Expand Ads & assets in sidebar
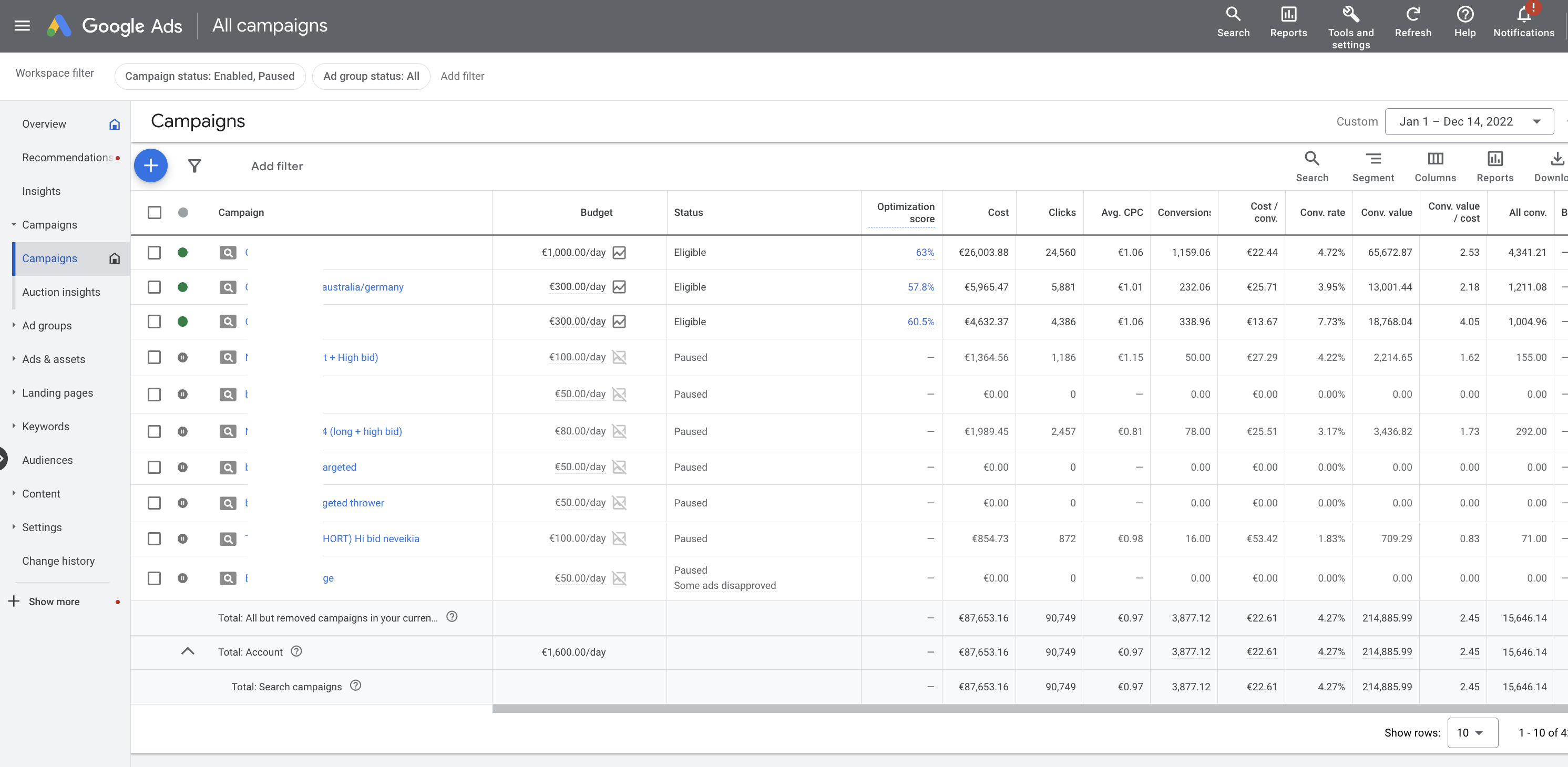1568x767 pixels. click(x=13, y=358)
